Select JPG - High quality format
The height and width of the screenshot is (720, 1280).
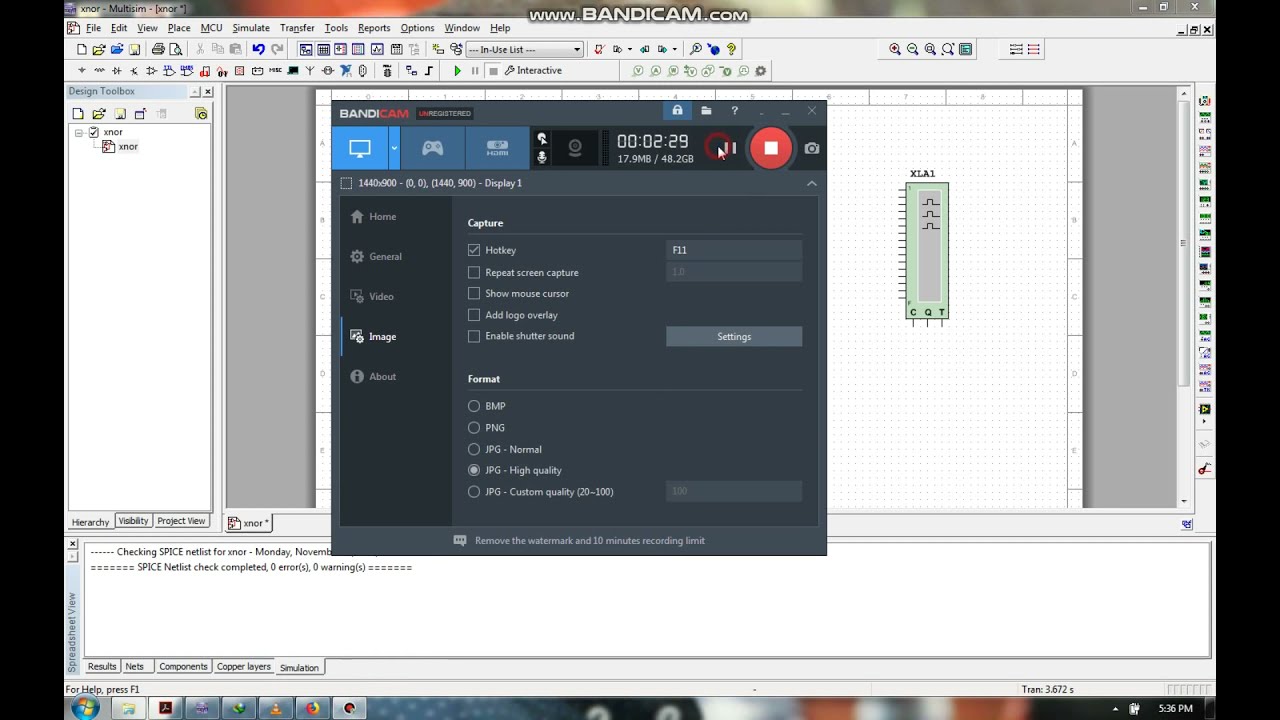(x=474, y=470)
